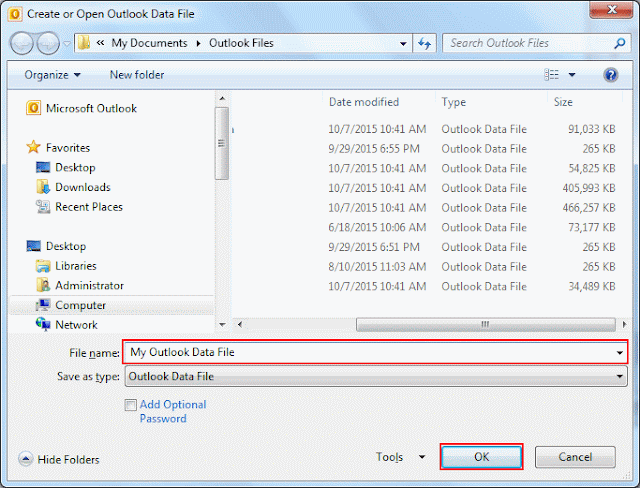Open the Downloads folder icon
This screenshot has width=640, height=488.
click(x=43, y=187)
